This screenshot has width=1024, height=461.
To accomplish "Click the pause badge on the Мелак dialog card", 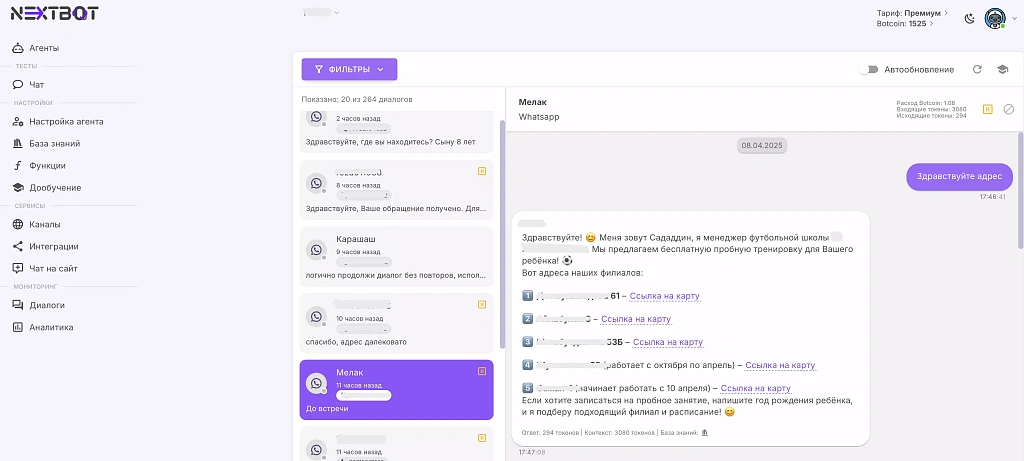I will [482, 371].
